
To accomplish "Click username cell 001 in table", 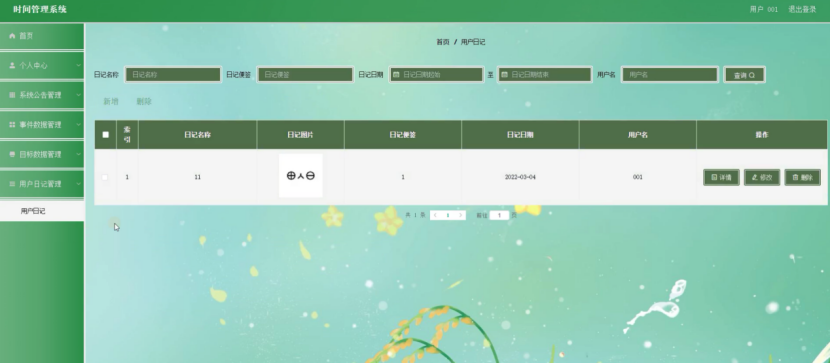I will 638,177.
